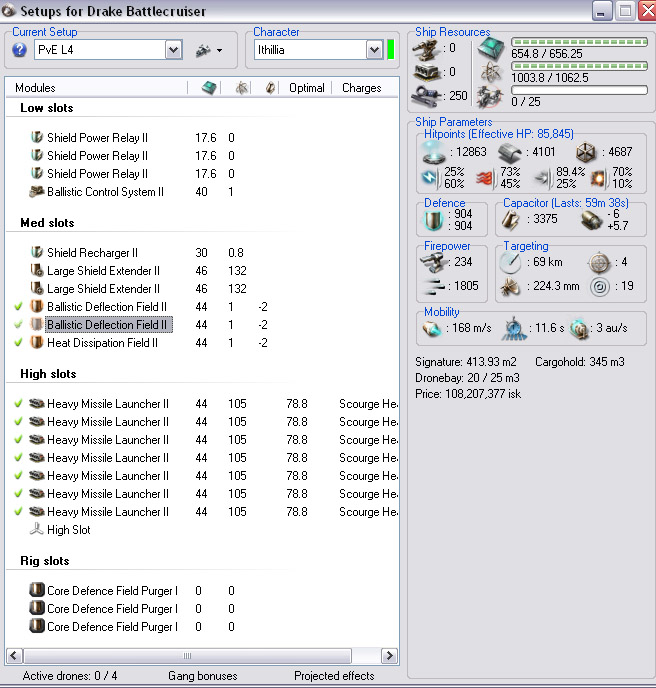Click the Active drones: 0 / 4 label
Image resolution: width=656 pixels, height=688 pixels.
click(70, 676)
